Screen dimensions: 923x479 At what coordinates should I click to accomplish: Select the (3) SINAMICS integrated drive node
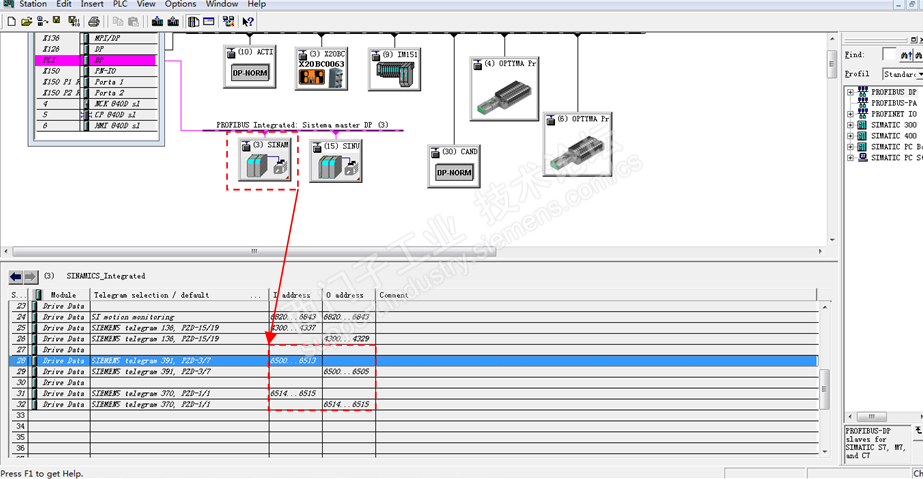point(264,159)
